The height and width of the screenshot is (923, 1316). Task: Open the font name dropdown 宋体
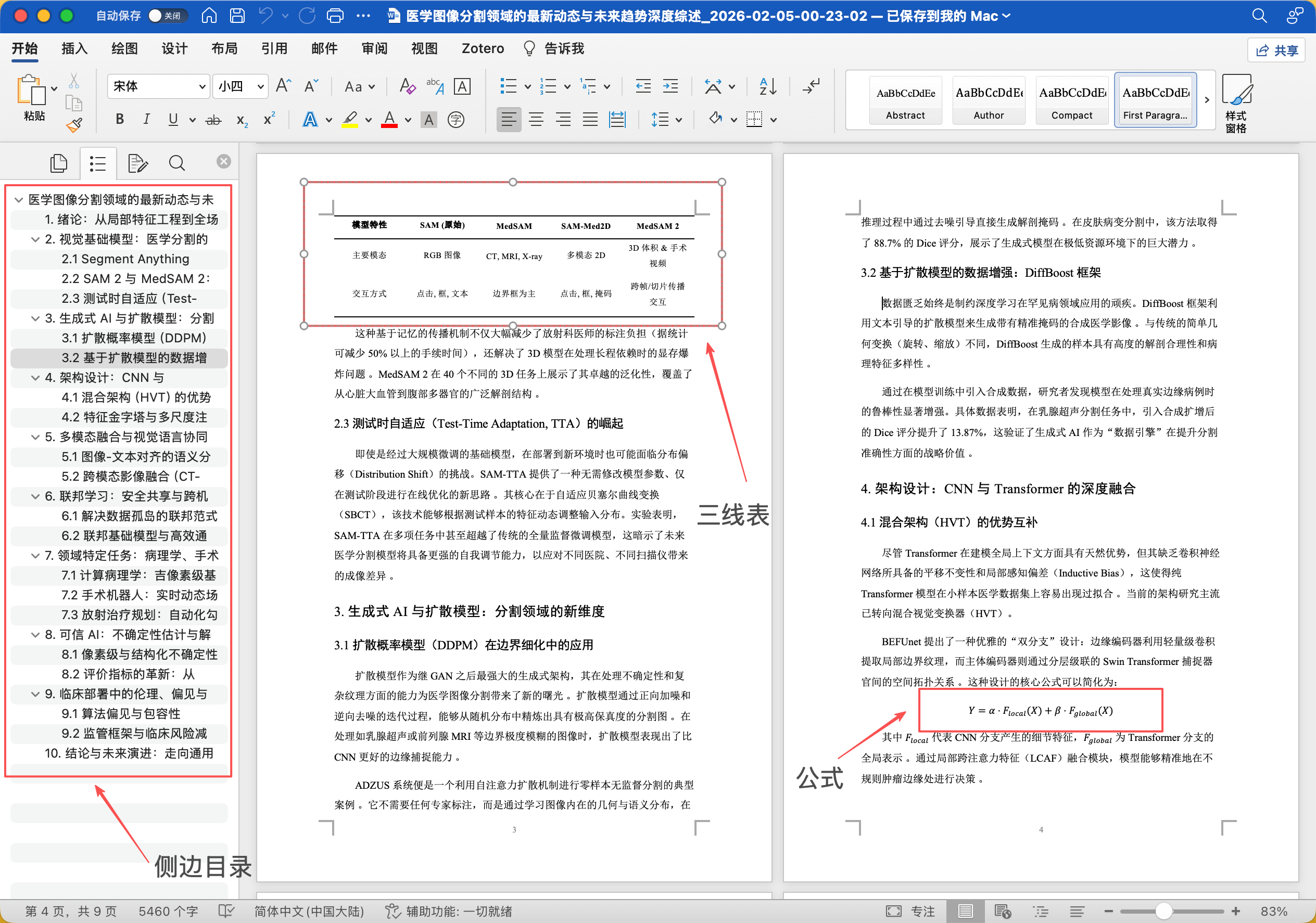pos(202,86)
